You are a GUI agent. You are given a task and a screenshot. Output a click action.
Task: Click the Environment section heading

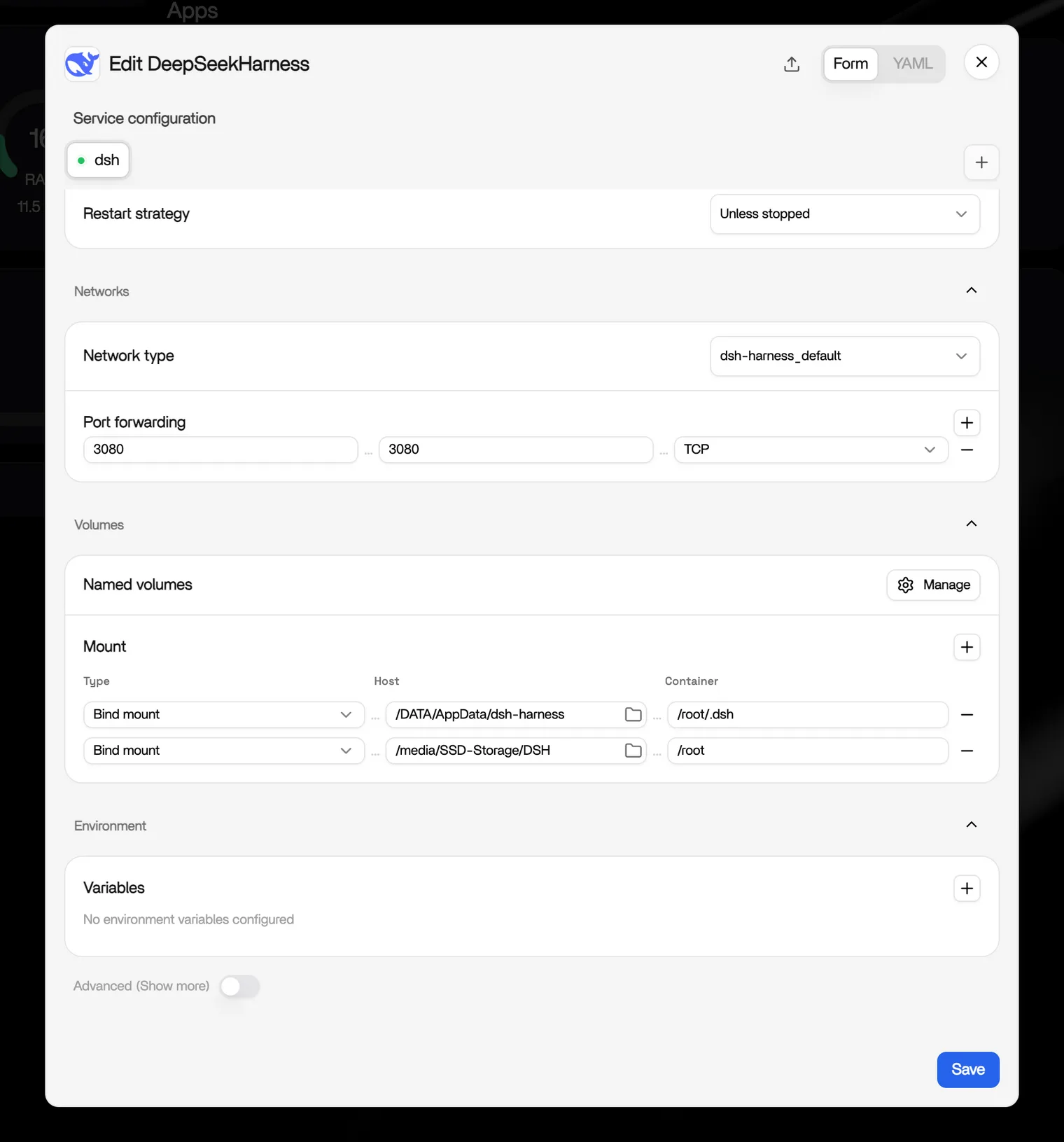coord(110,826)
